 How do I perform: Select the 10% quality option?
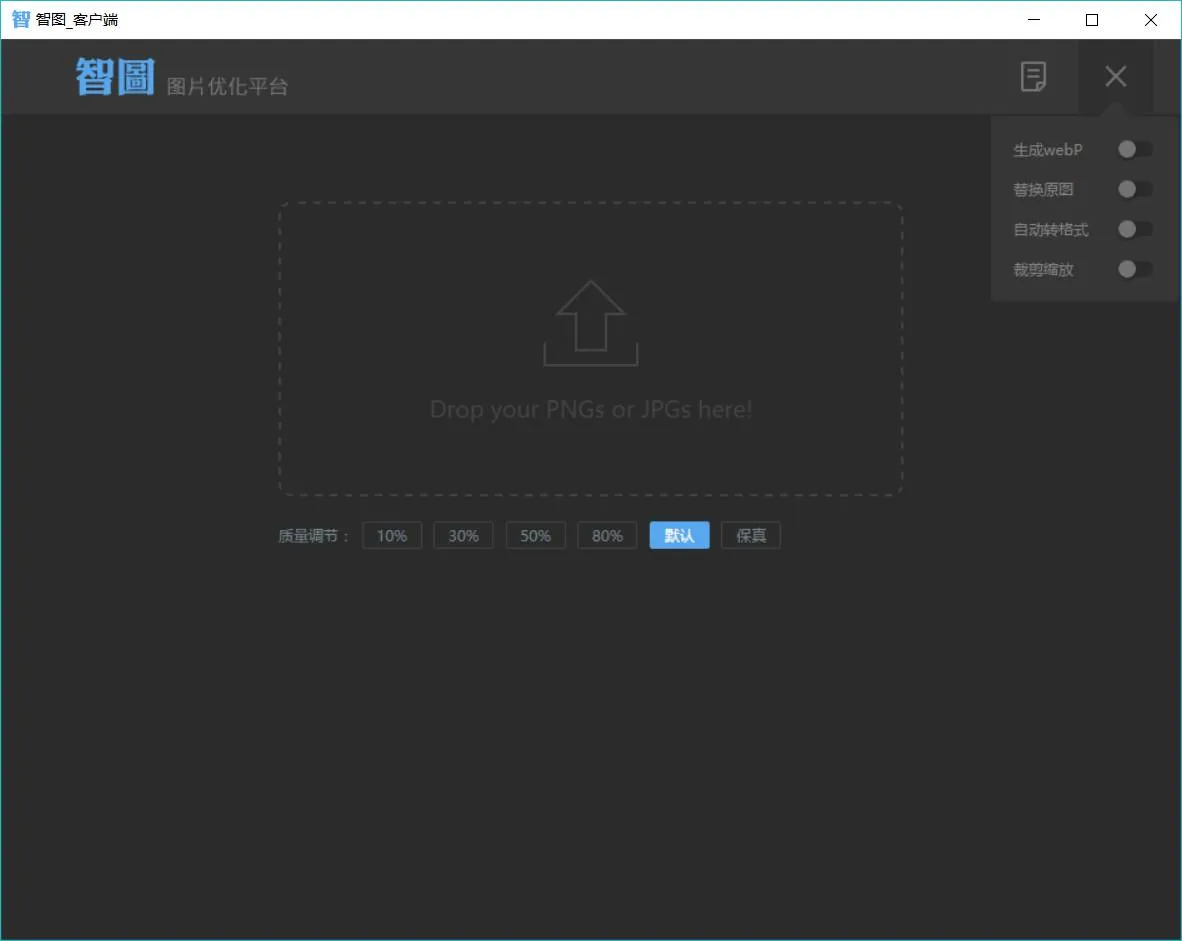coord(392,535)
